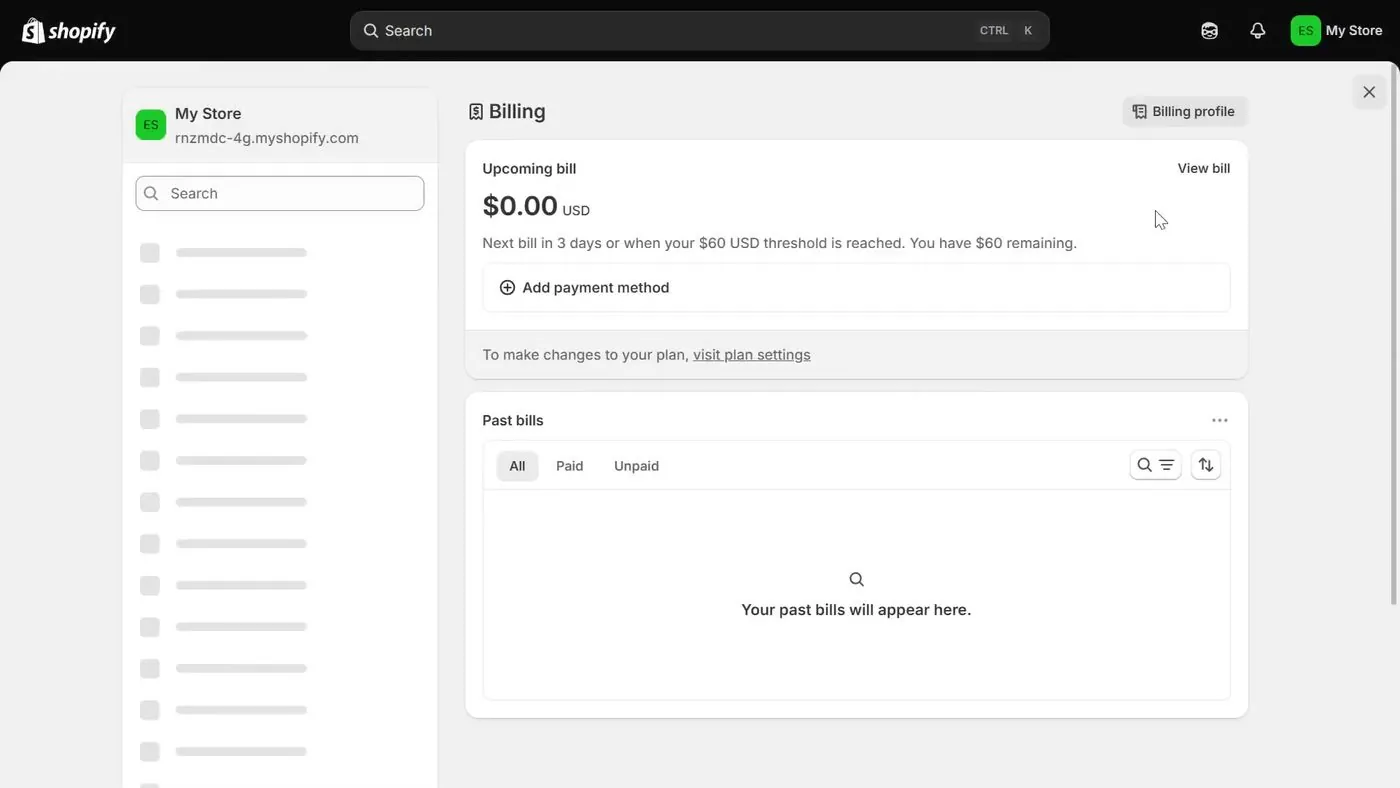This screenshot has width=1400, height=788.
Task: Click the View bill link
Action: pos(1204,169)
